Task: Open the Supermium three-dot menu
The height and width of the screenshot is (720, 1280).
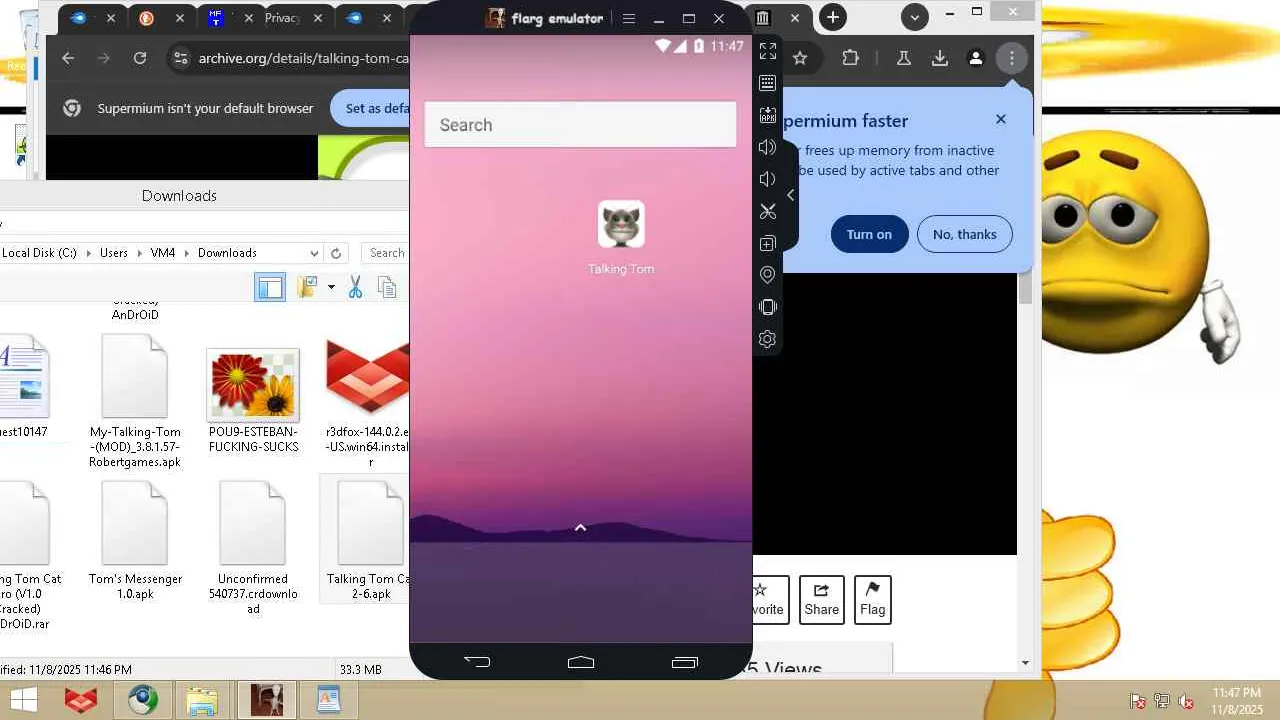Action: (1012, 58)
